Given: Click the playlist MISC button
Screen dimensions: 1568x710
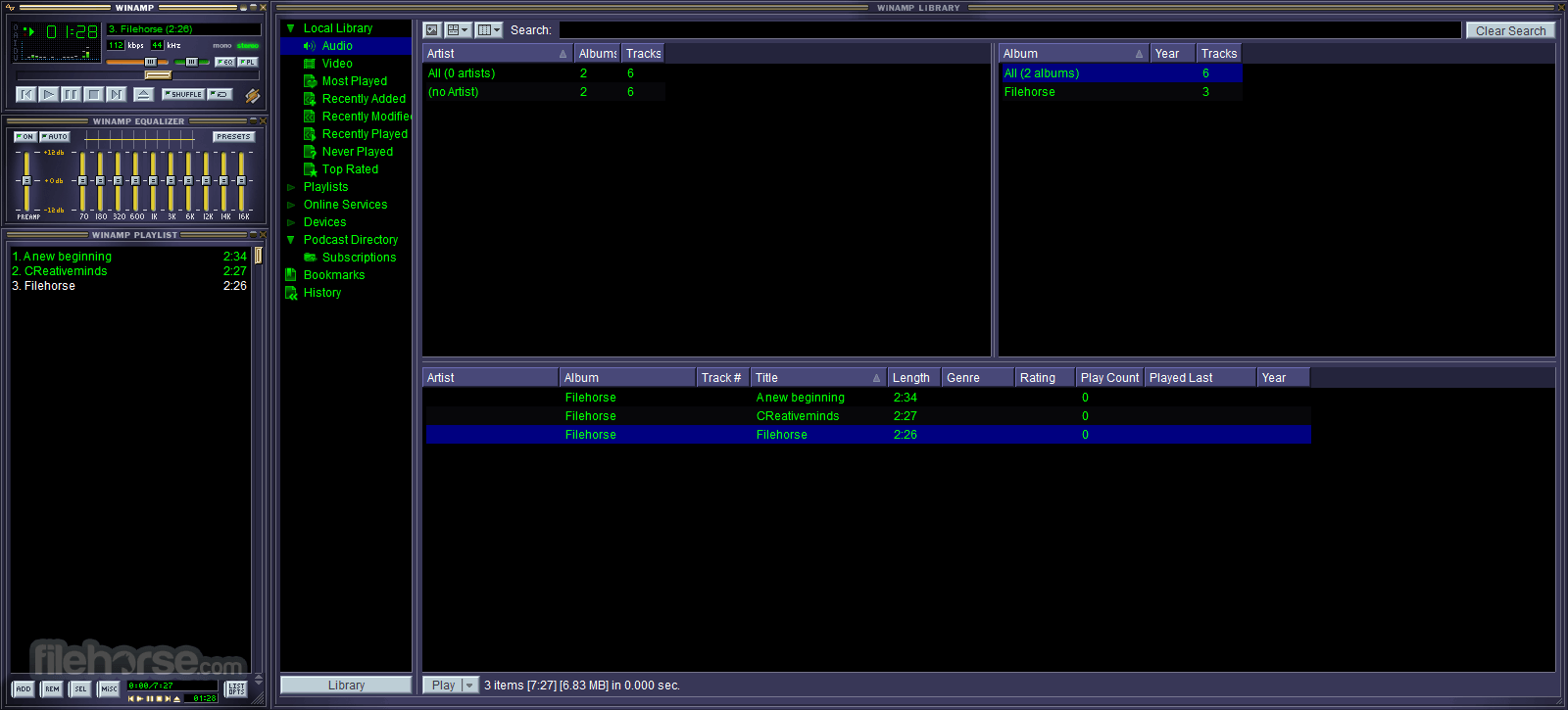Looking at the screenshot, I should tap(109, 688).
